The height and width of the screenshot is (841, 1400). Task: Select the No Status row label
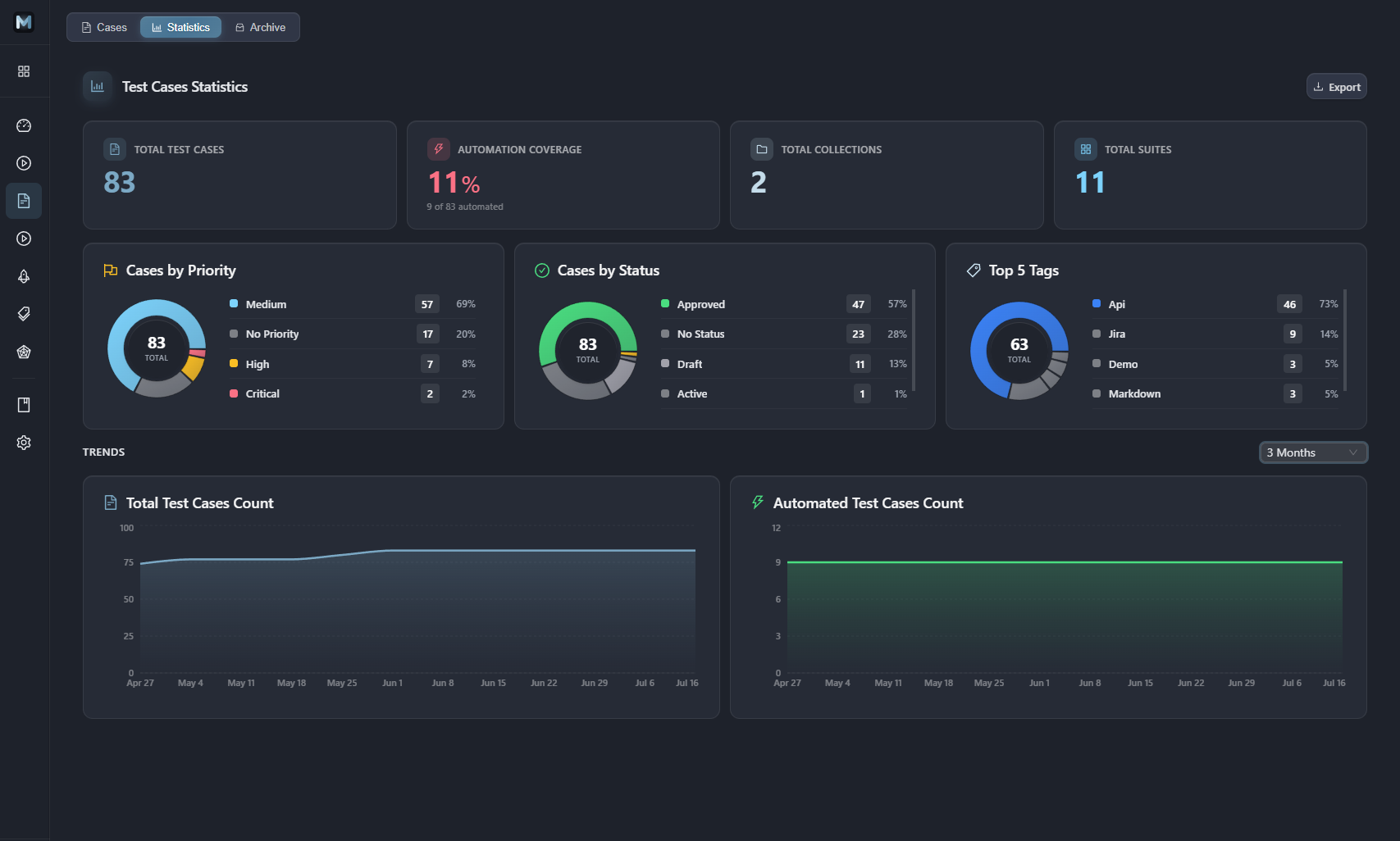701,334
